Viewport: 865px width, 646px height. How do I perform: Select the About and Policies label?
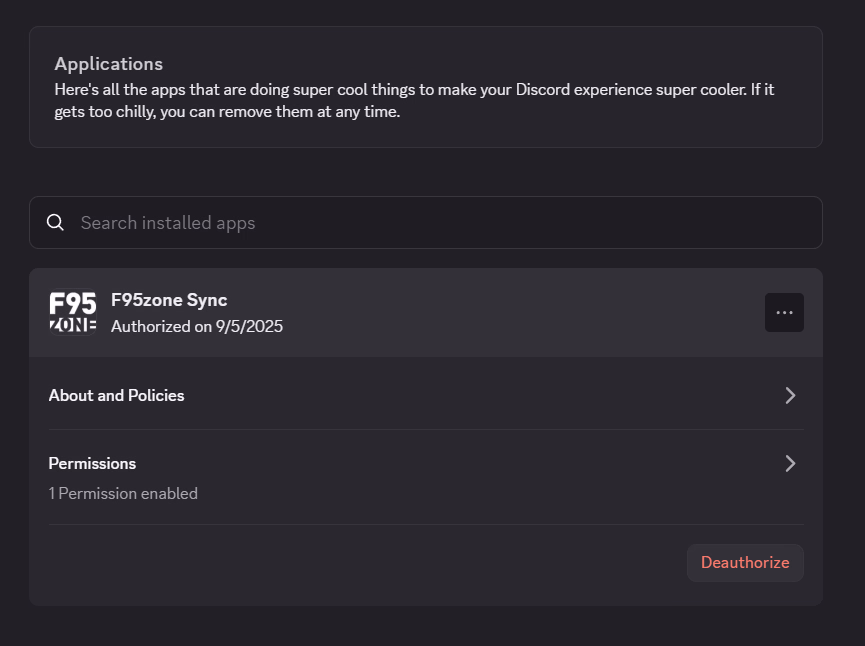pos(116,396)
